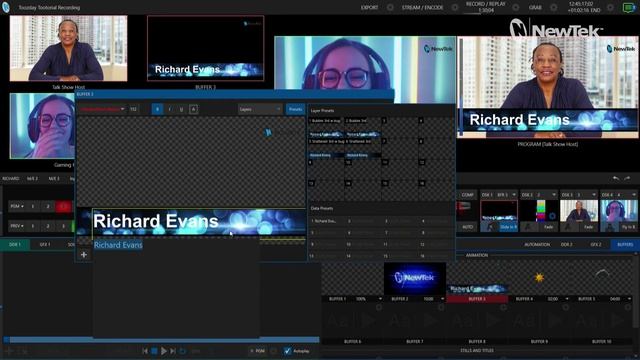640x360 pixels.
Task: Open the PGM row dropdown
Action: tap(17, 207)
